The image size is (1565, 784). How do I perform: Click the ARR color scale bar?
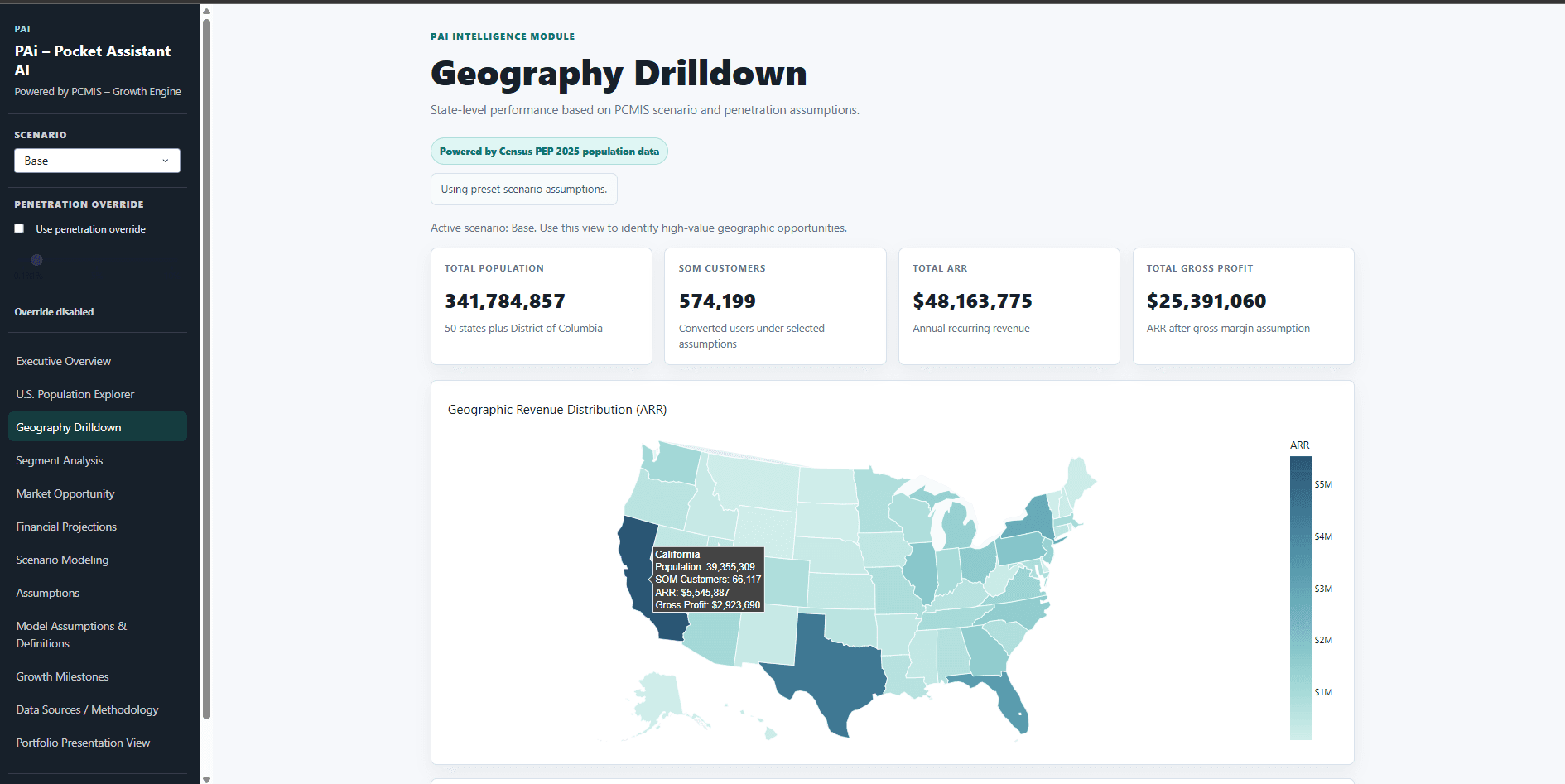pos(1301,598)
